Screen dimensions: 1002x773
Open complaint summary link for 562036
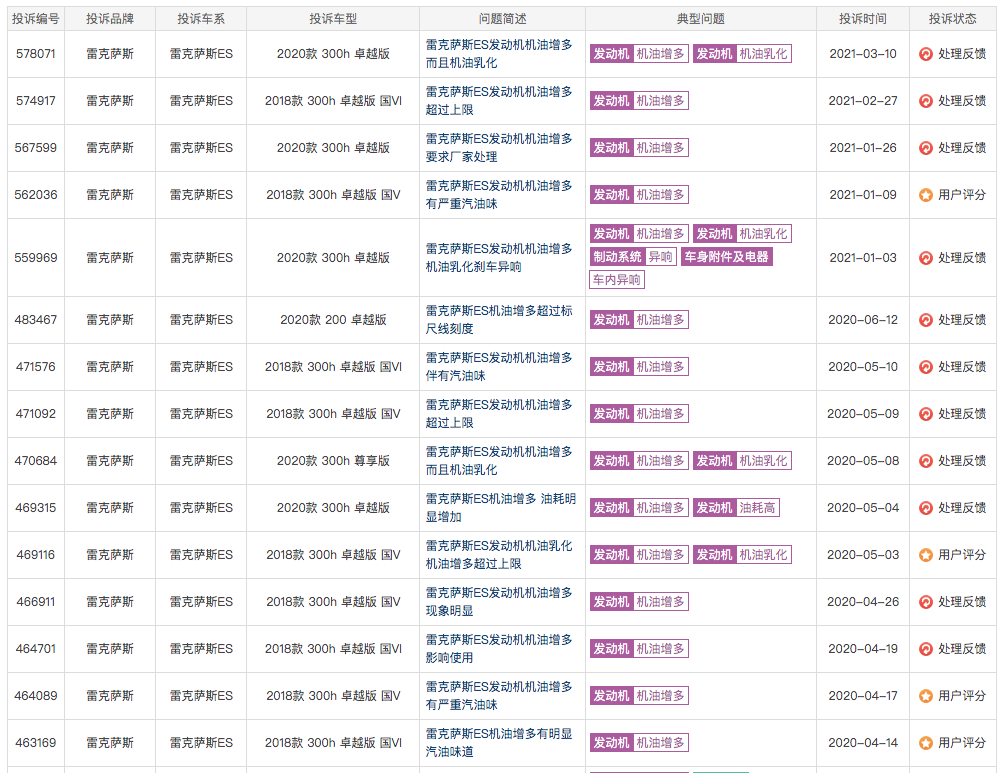[499, 195]
